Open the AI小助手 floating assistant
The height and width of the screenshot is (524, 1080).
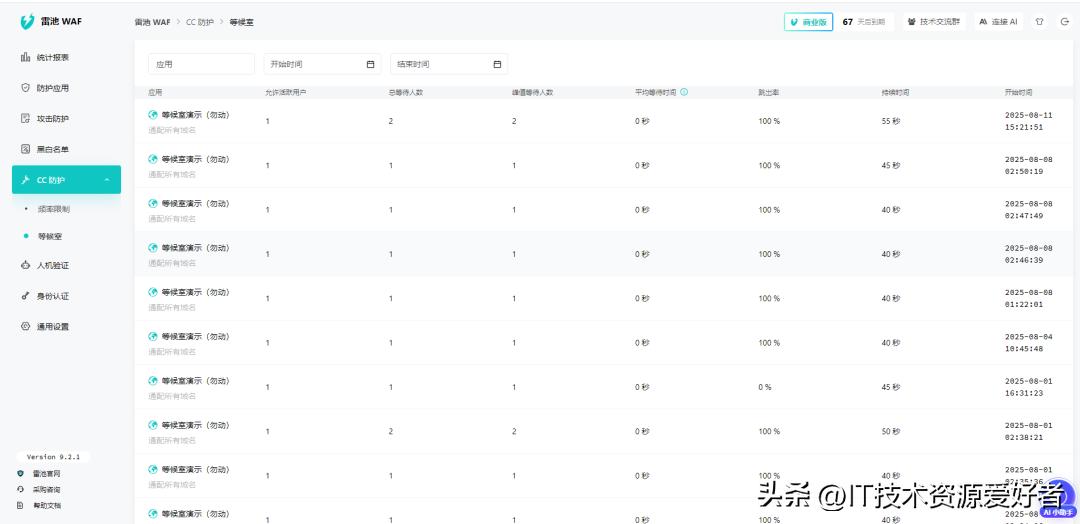pyautogui.click(x=1056, y=511)
